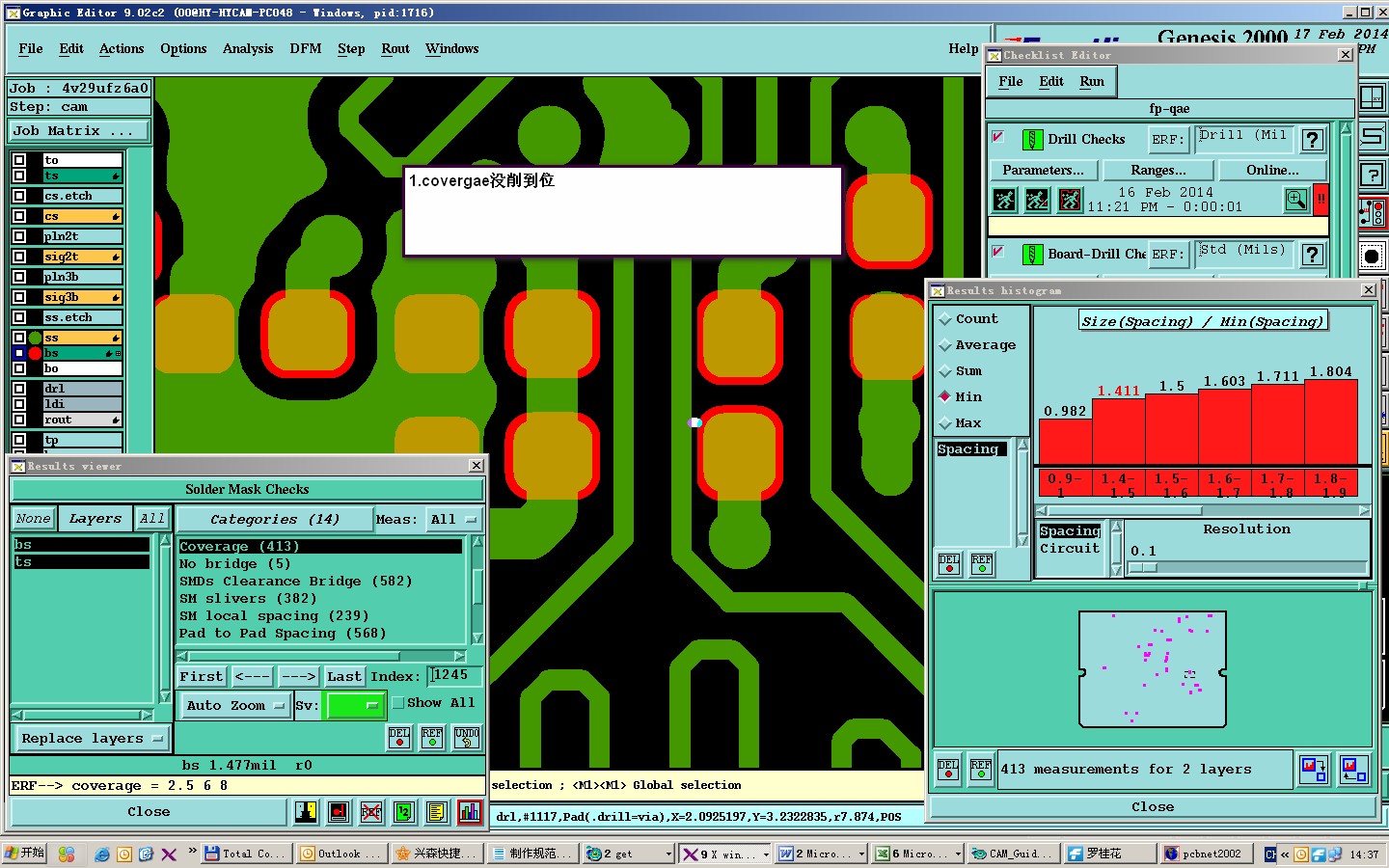Expand the 9 X win taskbar group arrow
Viewport: 1389px width, 868px height.
pyautogui.click(x=767, y=854)
